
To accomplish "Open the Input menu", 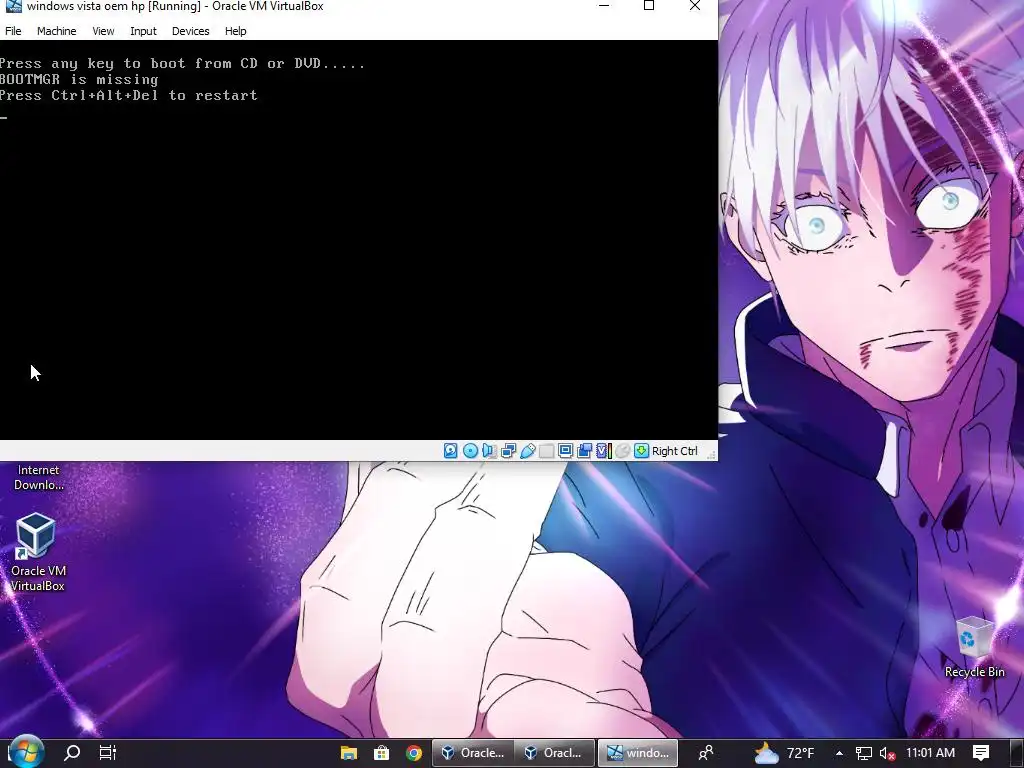I will (x=143, y=31).
